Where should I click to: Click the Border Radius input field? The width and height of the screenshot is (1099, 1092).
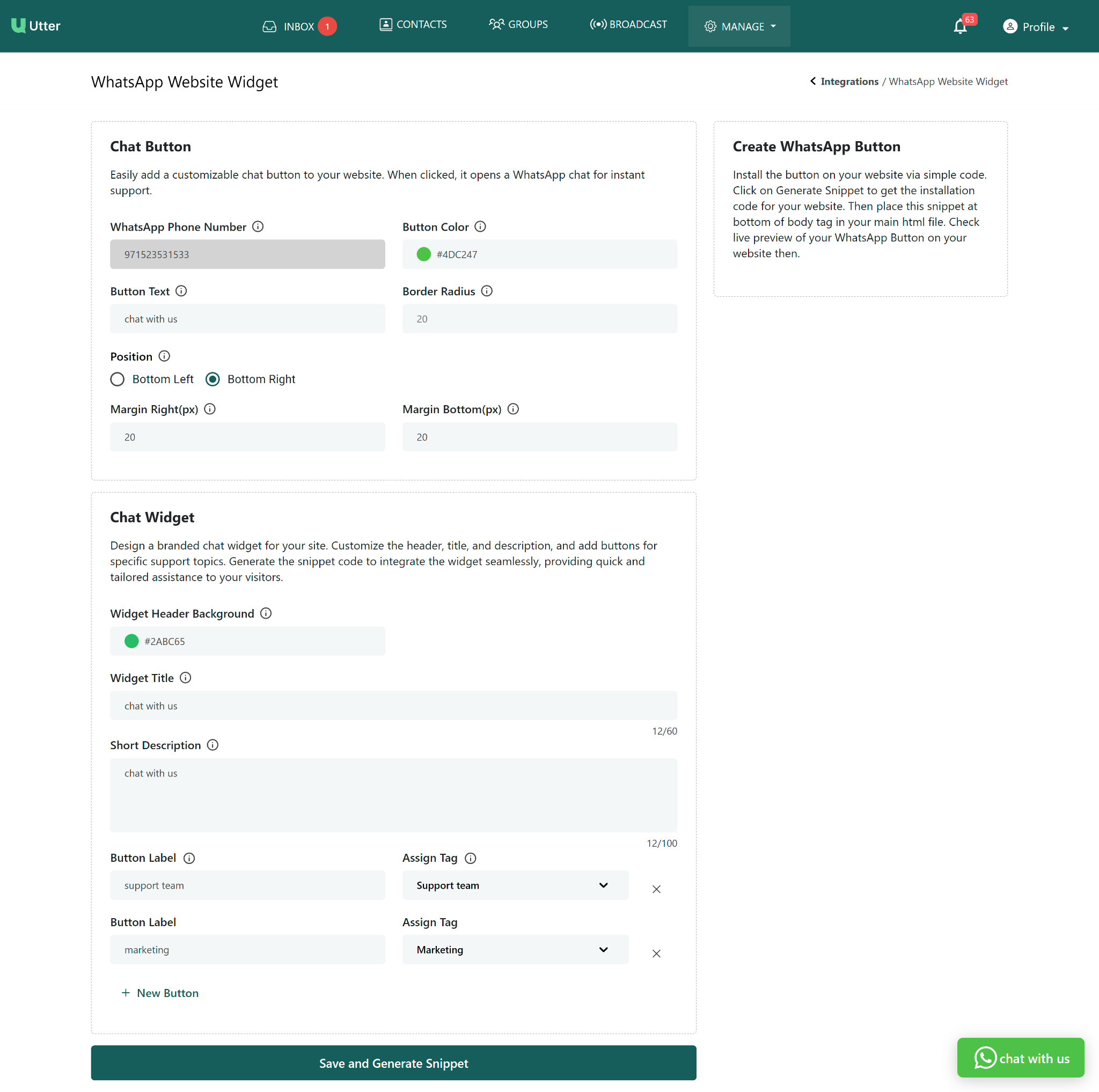tap(539, 319)
